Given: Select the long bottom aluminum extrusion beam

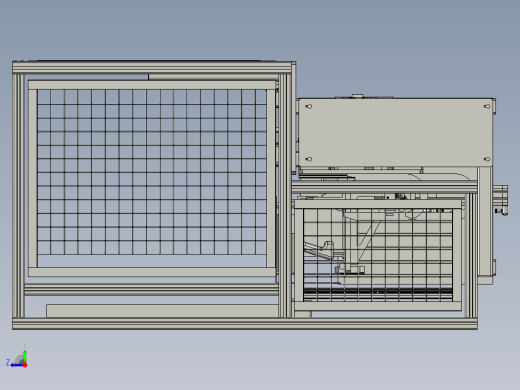Looking at the screenshot, I should [x=245, y=324].
